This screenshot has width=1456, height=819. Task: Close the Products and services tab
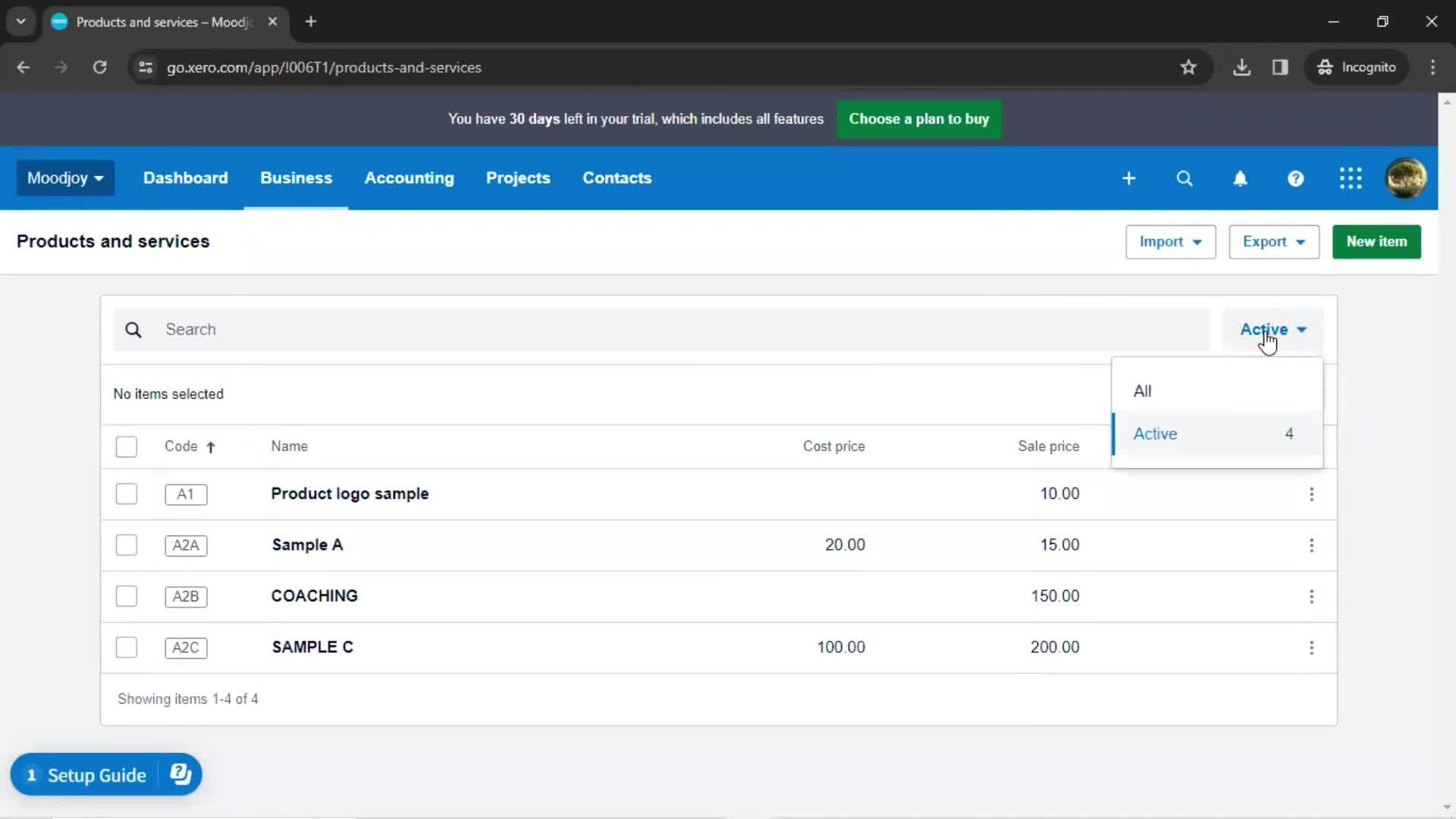click(x=272, y=21)
